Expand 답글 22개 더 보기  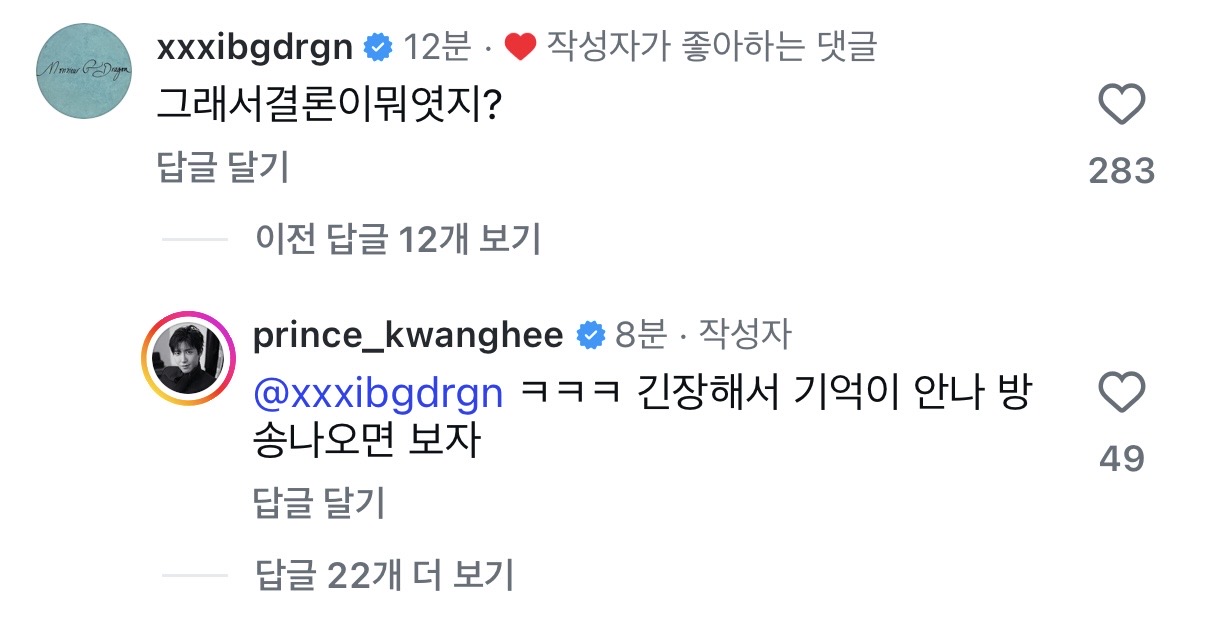(x=384, y=574)
